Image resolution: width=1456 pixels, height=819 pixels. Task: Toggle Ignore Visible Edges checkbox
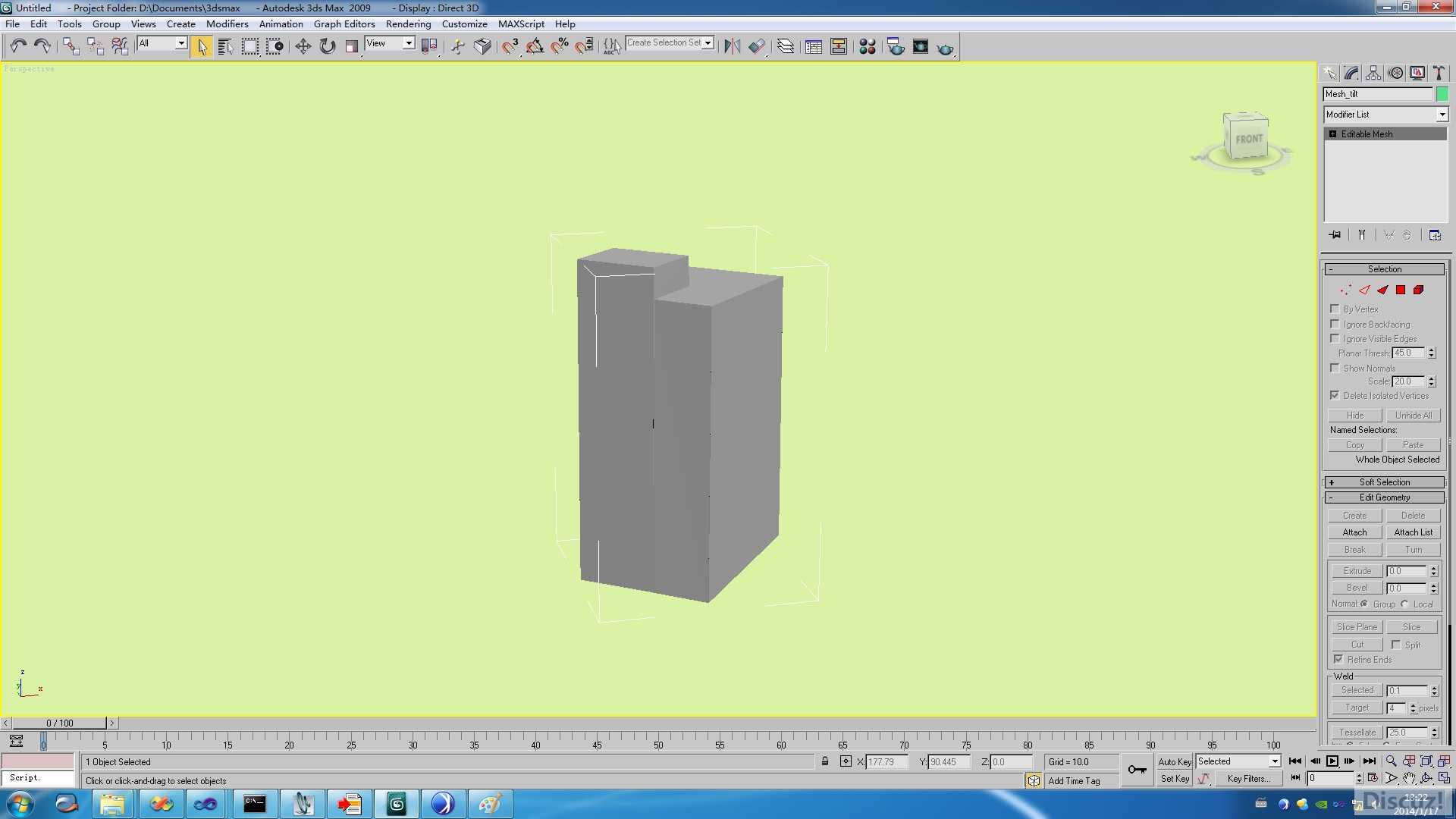click(x=1335, y=338)
